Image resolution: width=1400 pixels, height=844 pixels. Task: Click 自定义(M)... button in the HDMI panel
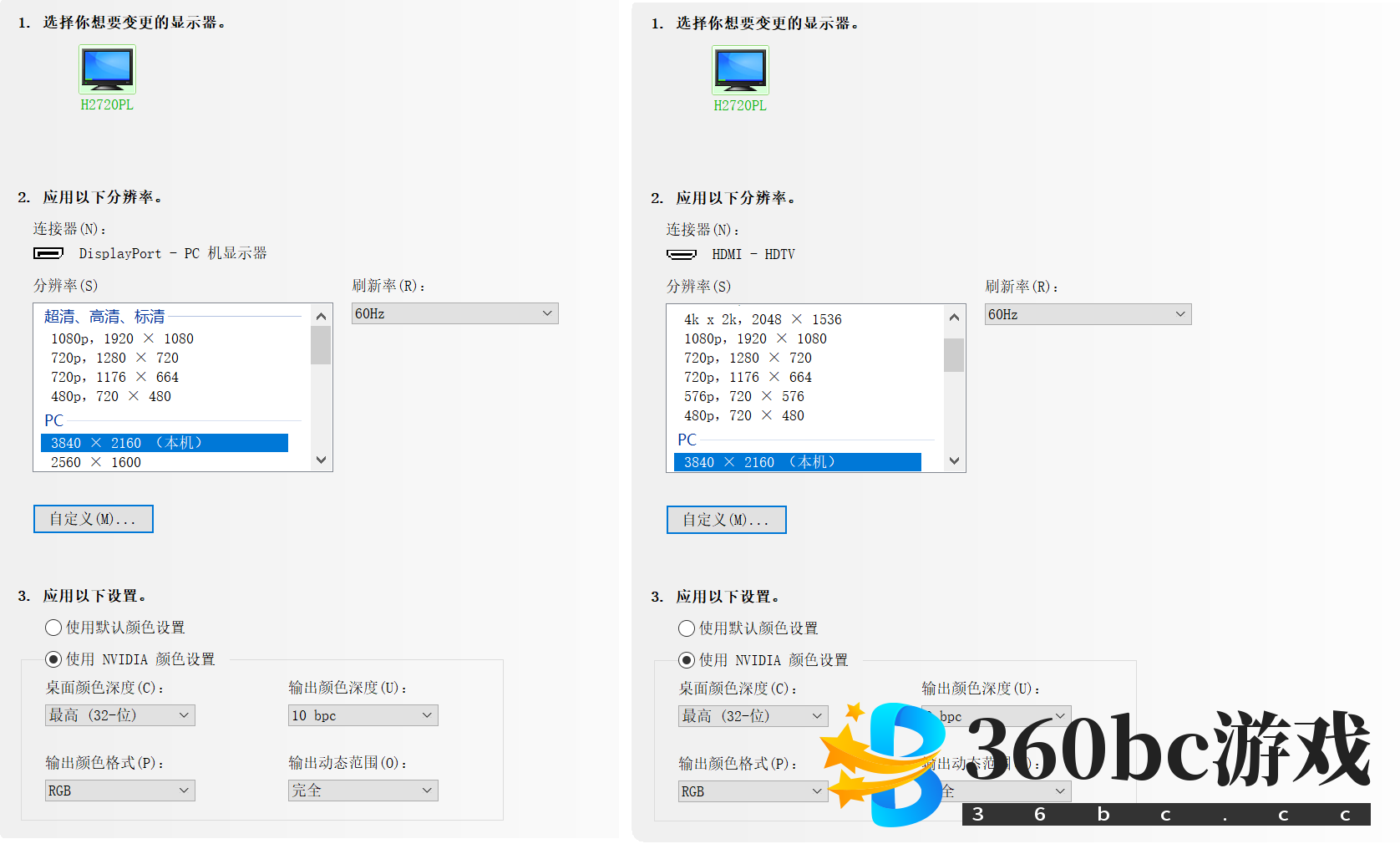click(727, 520)
